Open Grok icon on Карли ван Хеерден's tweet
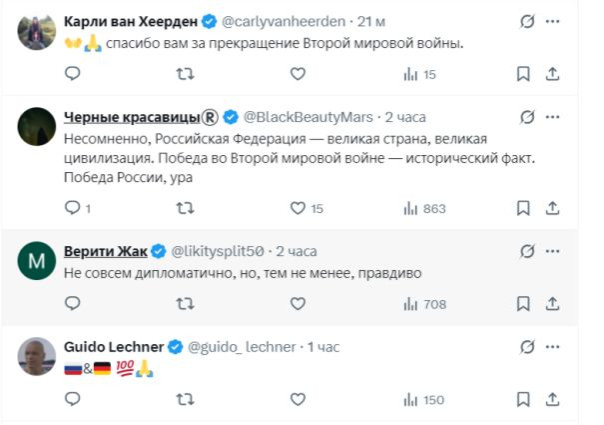This screenshot has width=604, height=425. click(x=527, y=20)
